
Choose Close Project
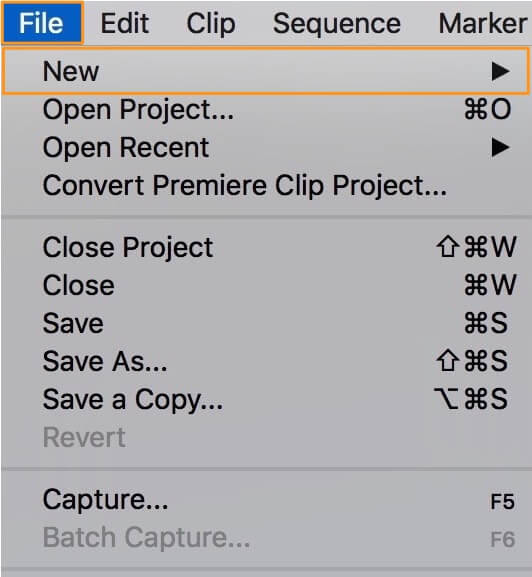(266, 247)
